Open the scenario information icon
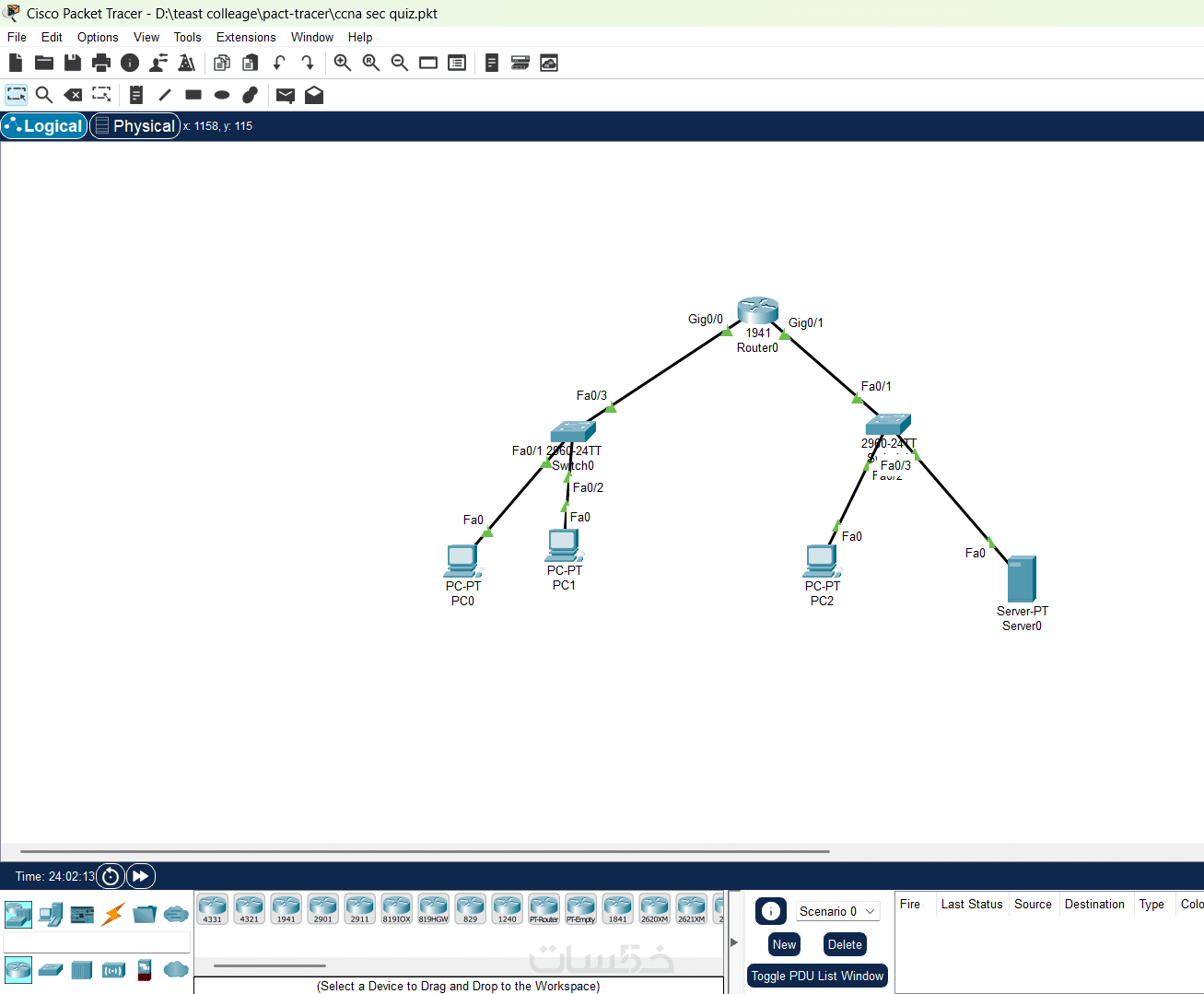1204x994 pixels. (771, 911)
